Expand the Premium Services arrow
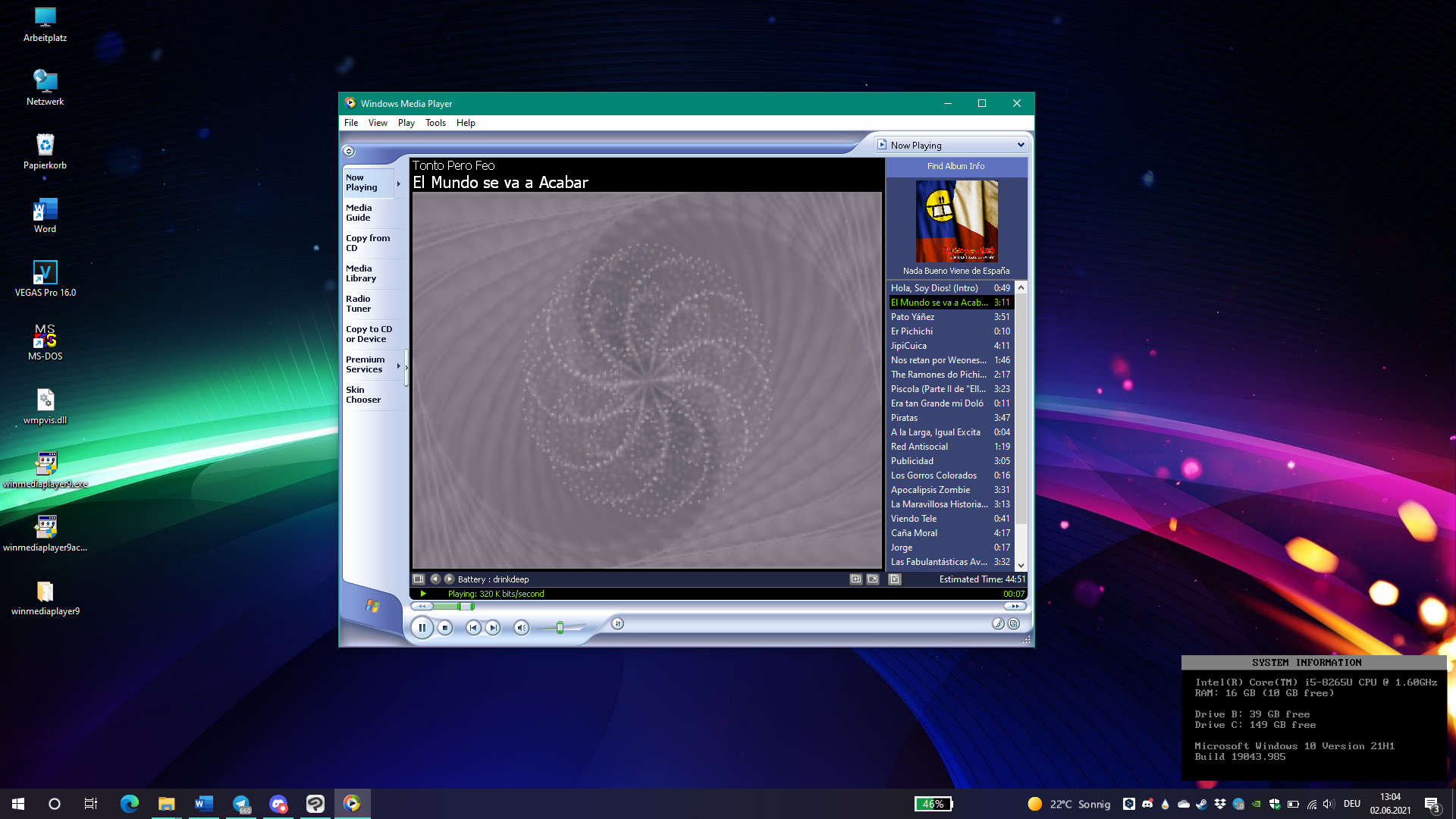Screen dimensions: 1456x819 [400, 364]
